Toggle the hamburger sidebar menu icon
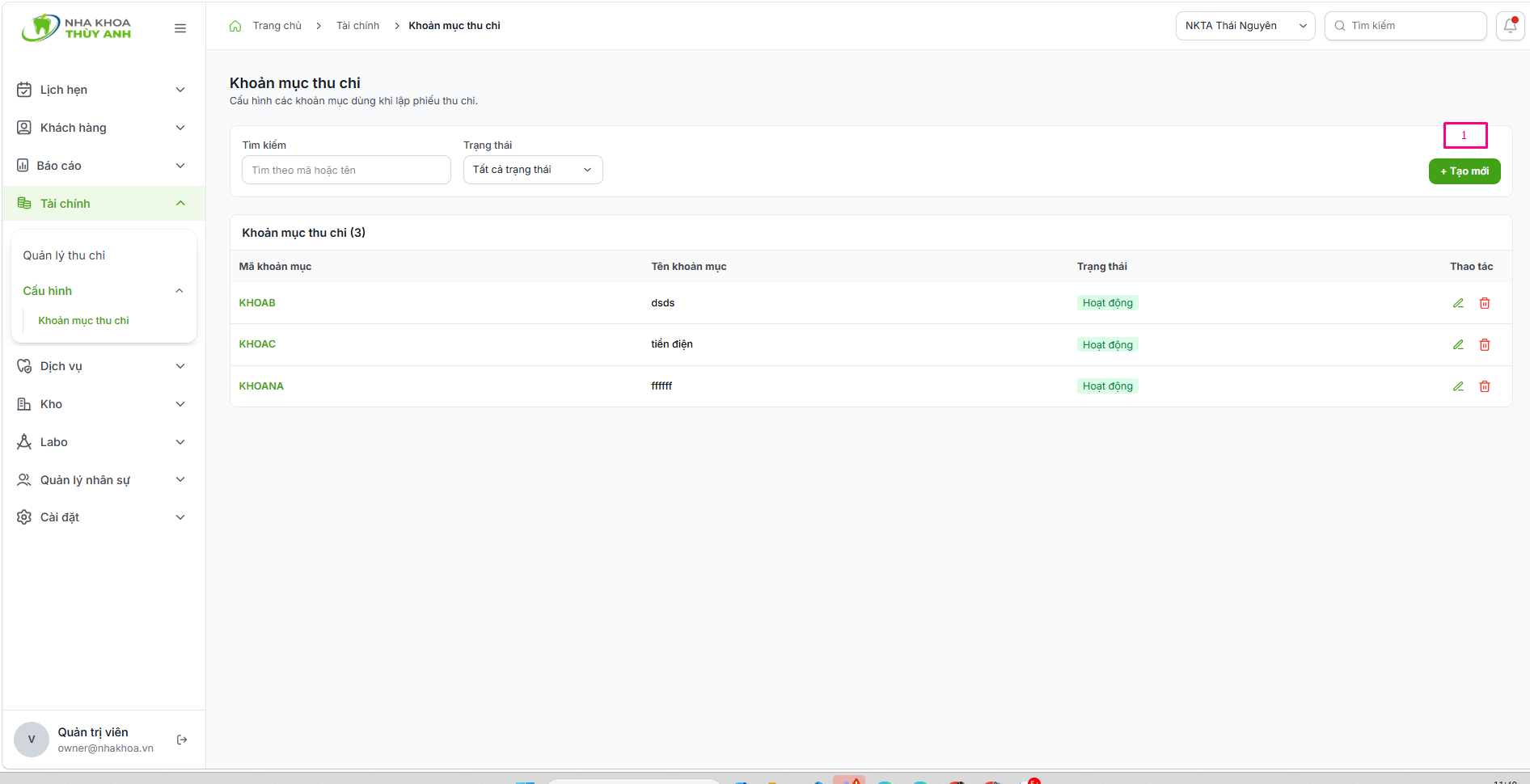Screen dimensions: 1530x784 [180, 28]
